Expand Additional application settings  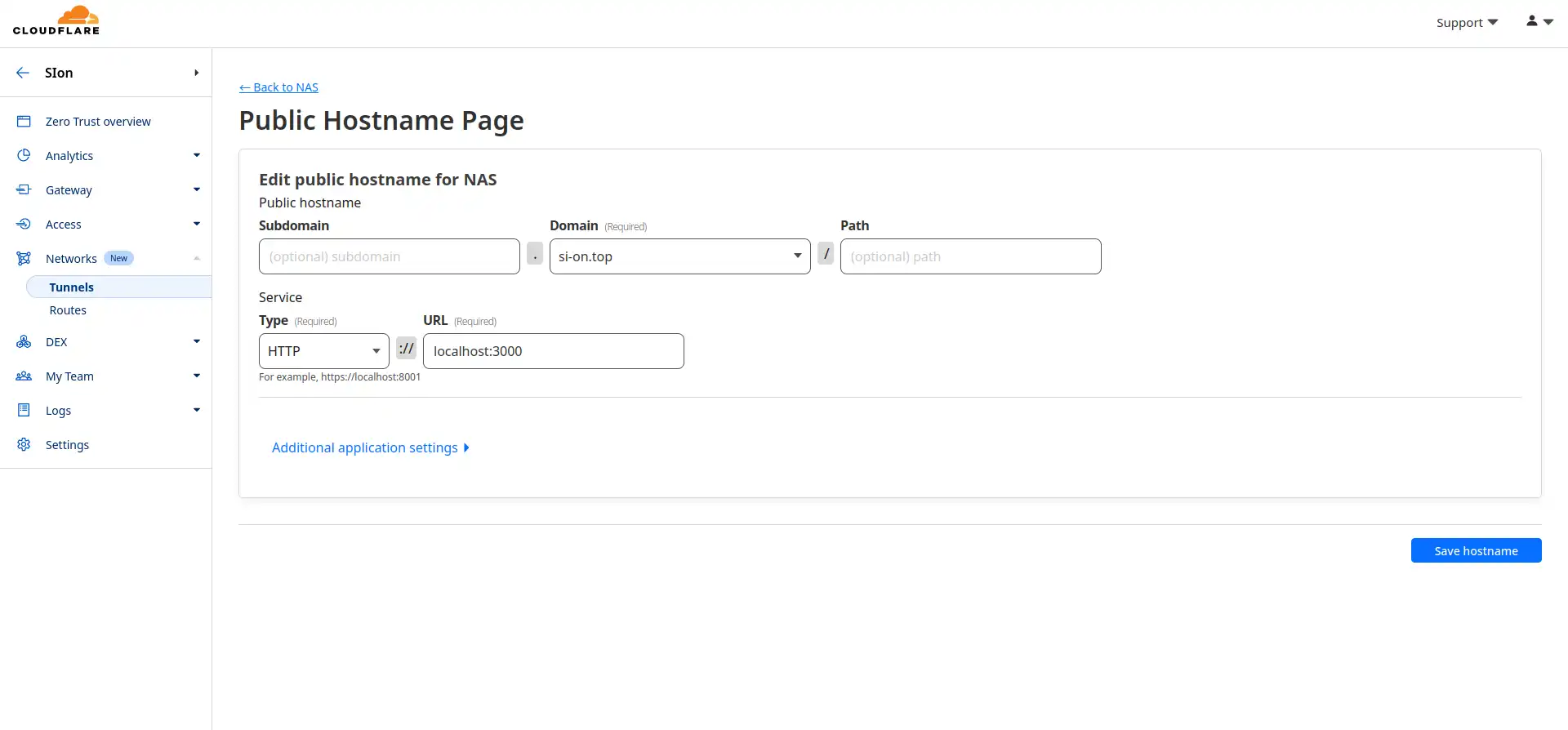[x=370, y=447]
